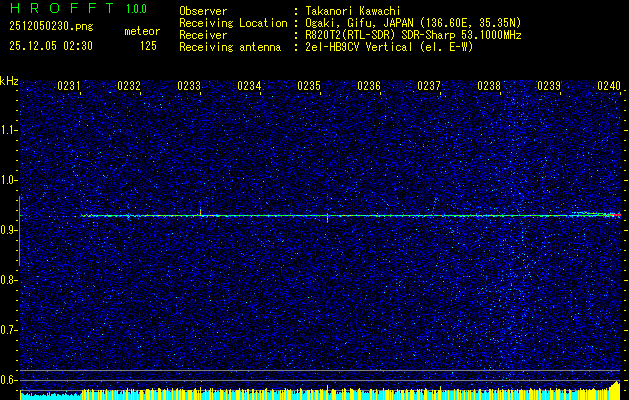Click time marker 0233
Image resolution: width=629 pixels, height=400 pixels.
189,86
